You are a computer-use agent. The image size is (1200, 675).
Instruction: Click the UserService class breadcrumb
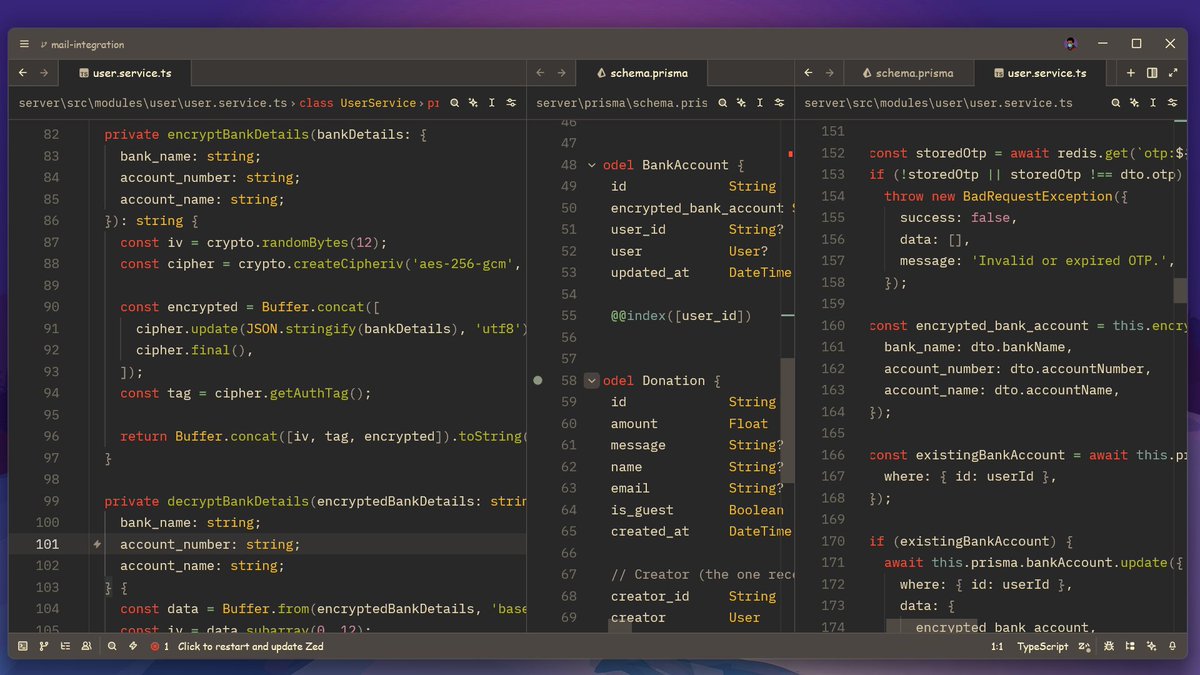357,103
